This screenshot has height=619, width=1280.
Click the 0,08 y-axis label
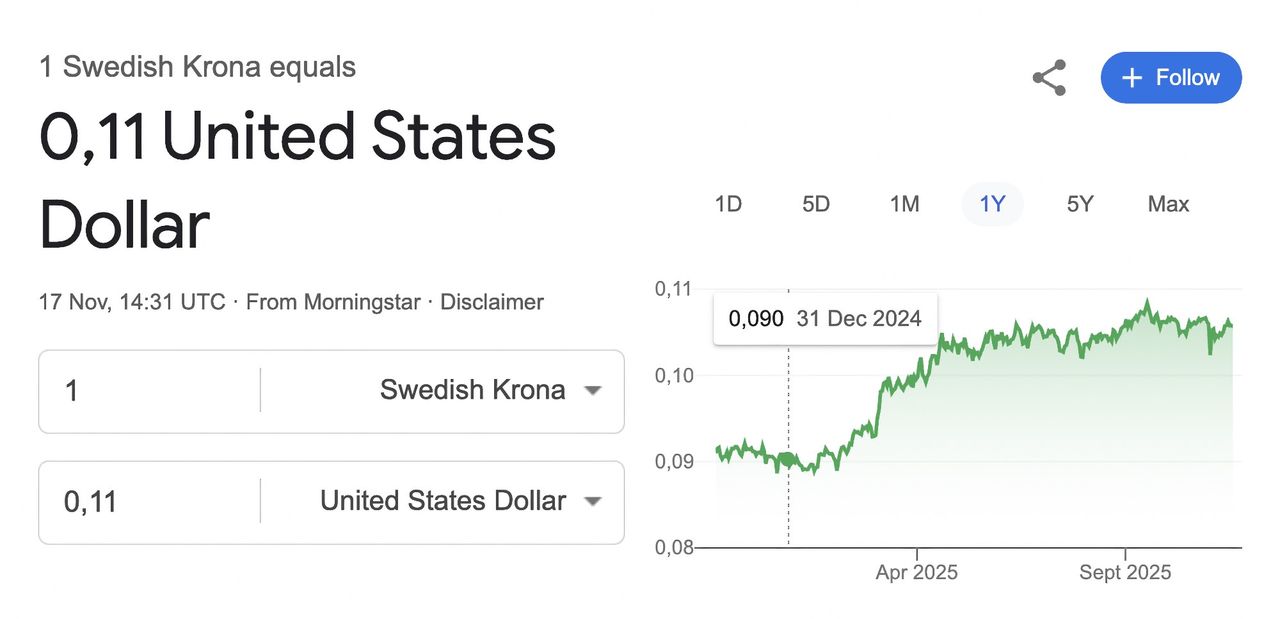[674, 548]
